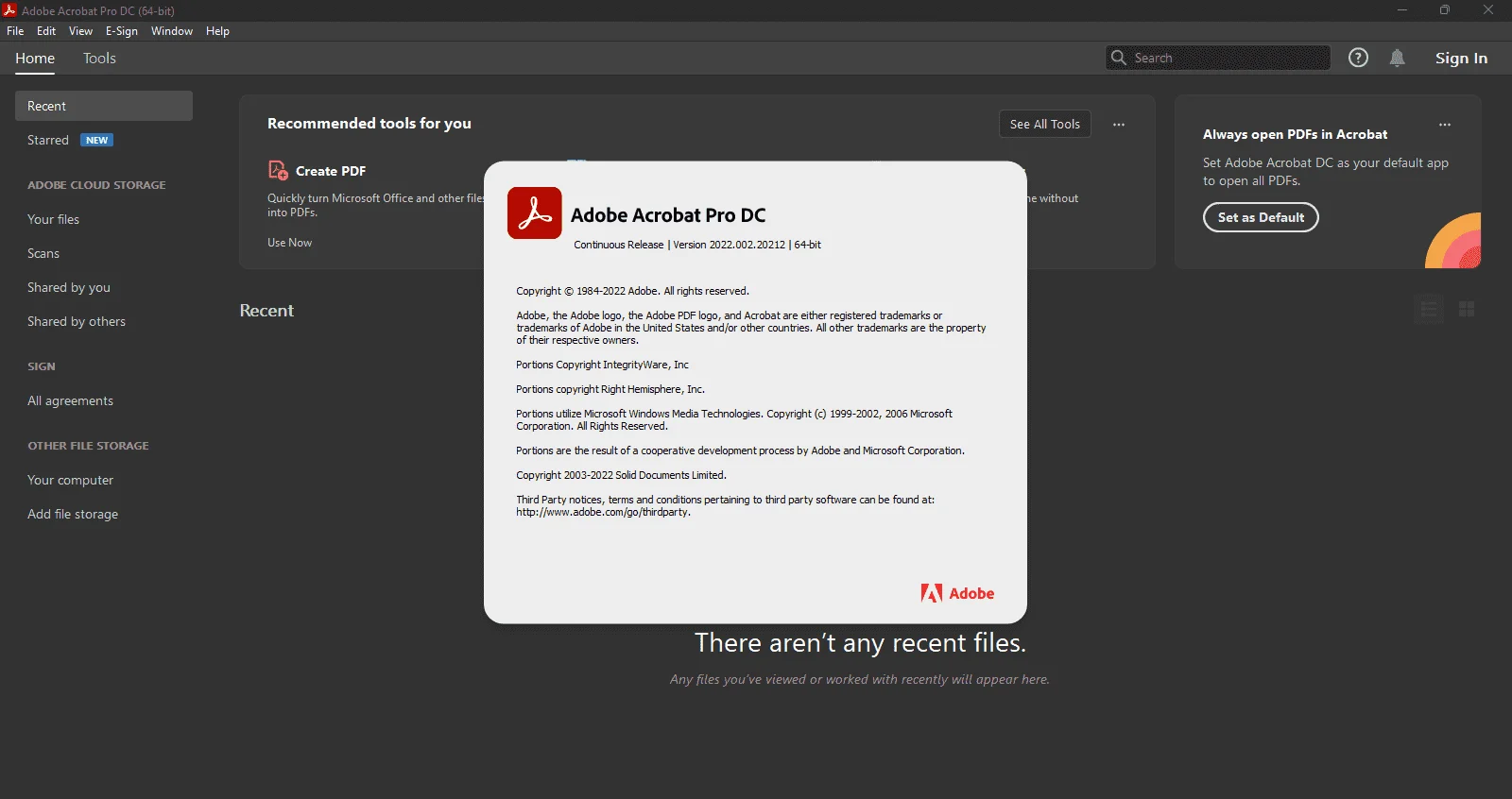Image resolution: width=1512 pixels, height=799 pixels.
Task: Open the File menu
Action: point(15,31)
